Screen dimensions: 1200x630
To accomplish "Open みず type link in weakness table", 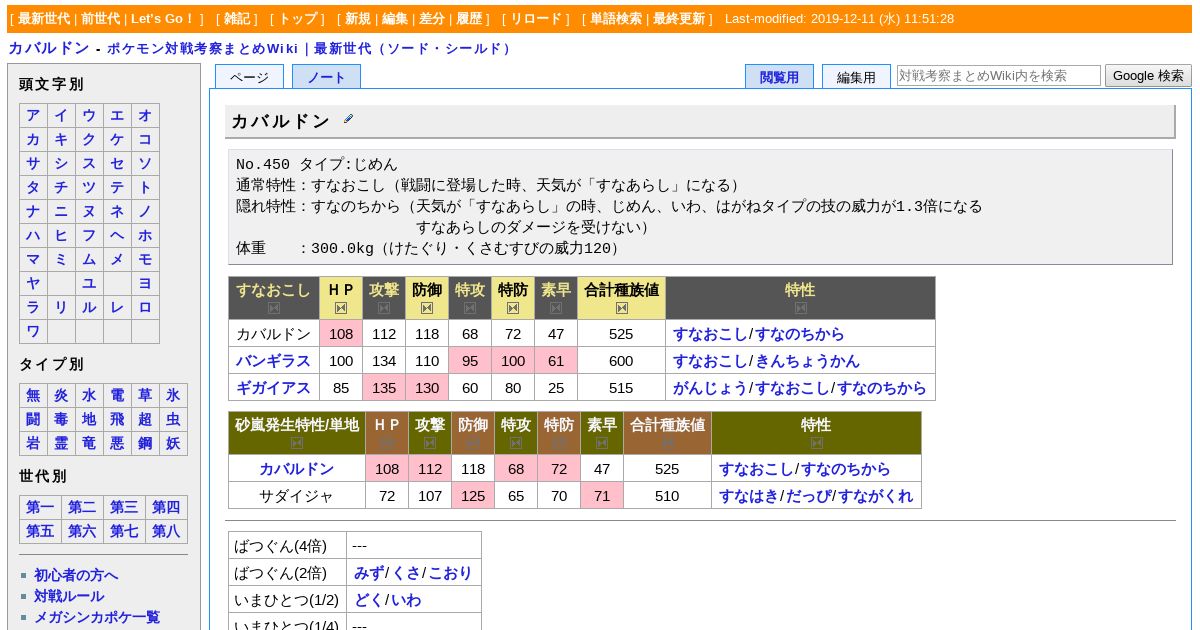I will click(369, 573).
